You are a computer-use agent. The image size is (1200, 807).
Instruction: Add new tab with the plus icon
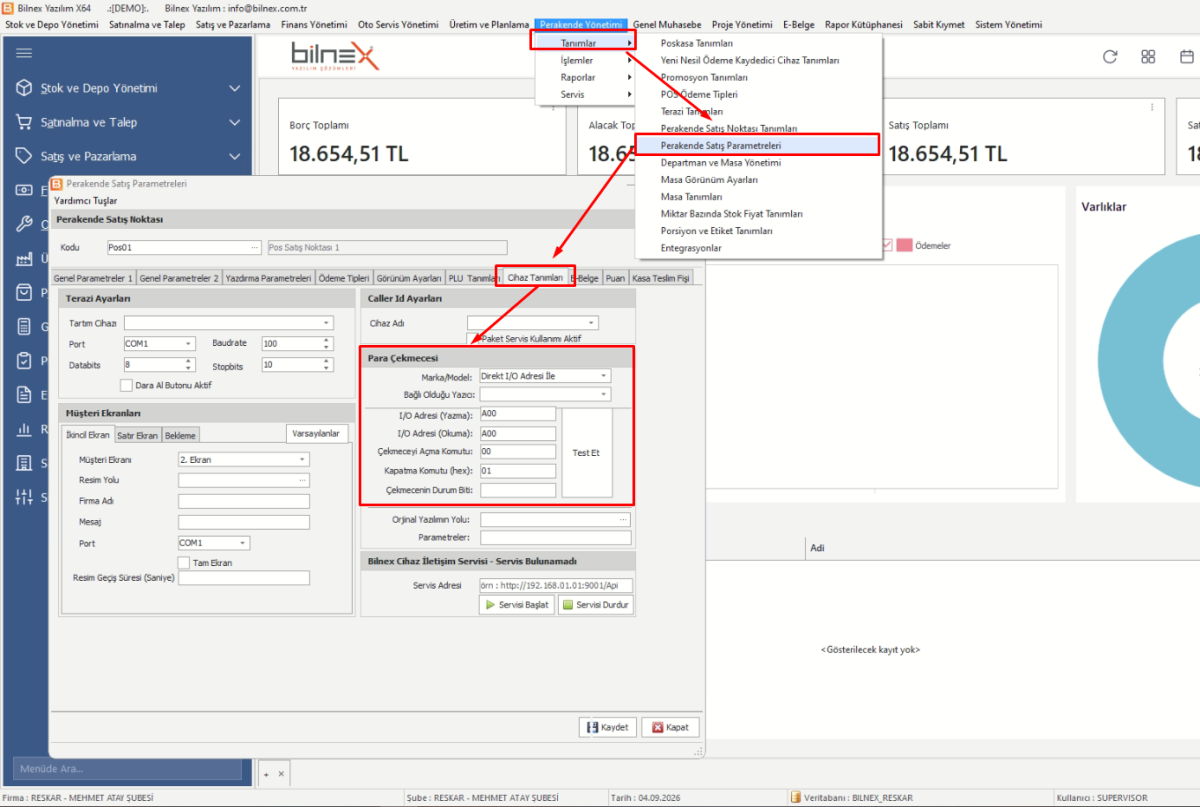tap(266, 774)
